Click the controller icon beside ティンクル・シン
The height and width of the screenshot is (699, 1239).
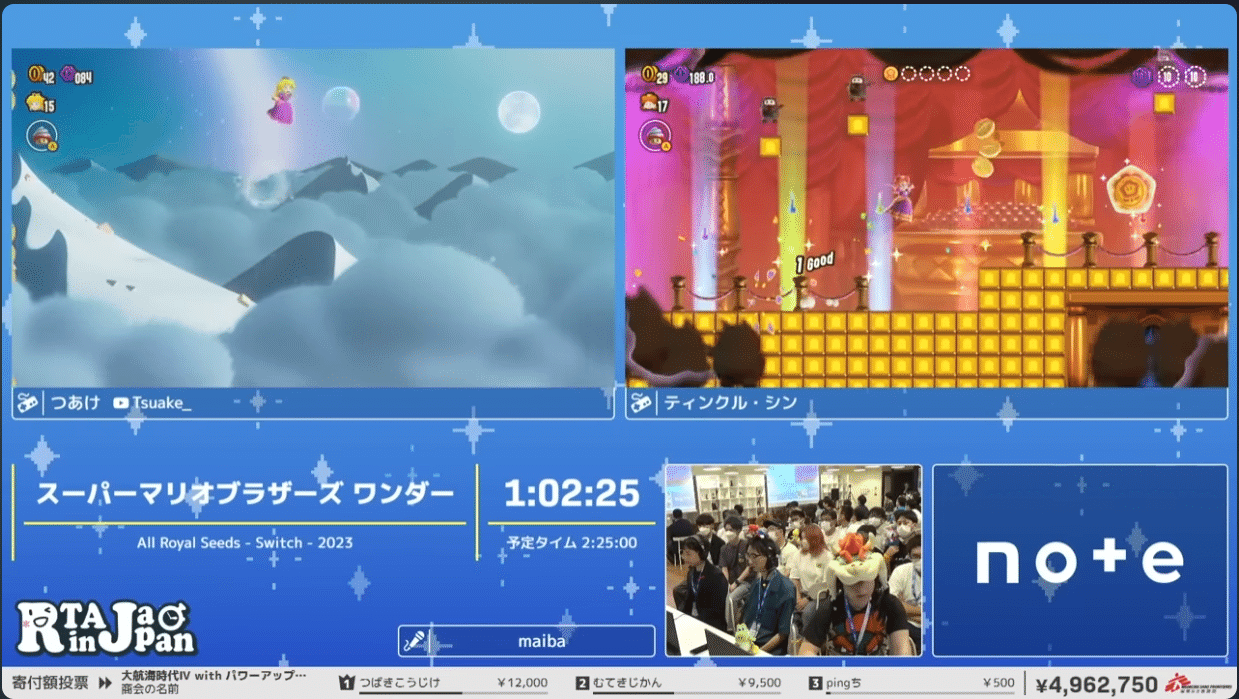[641, 403]
